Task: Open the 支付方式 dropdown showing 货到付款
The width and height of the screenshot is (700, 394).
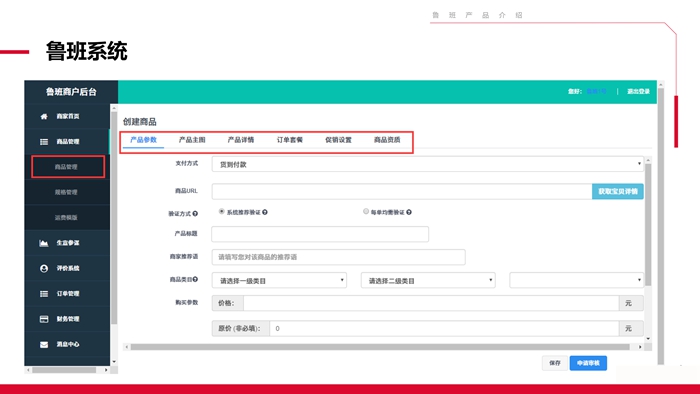Action: pos(428,164)
